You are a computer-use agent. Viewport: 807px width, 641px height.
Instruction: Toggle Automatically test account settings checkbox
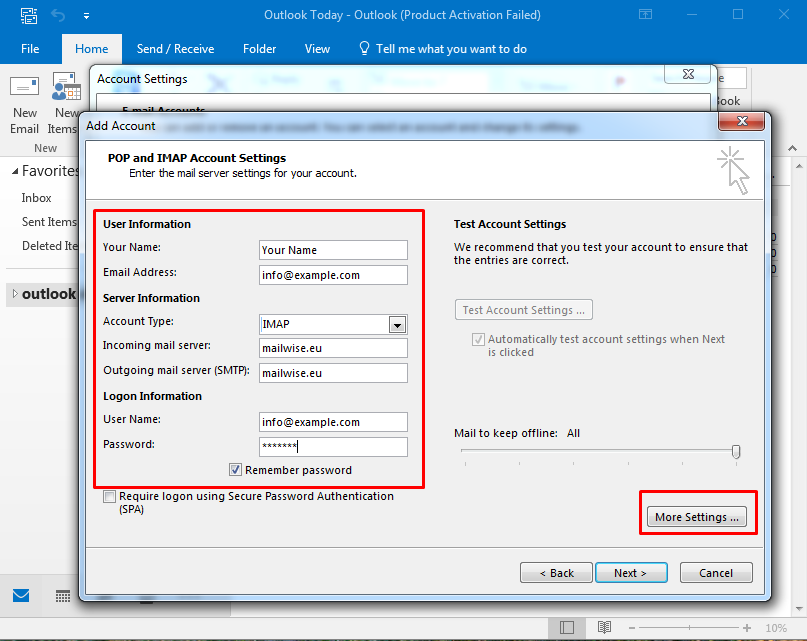[478, 339]
